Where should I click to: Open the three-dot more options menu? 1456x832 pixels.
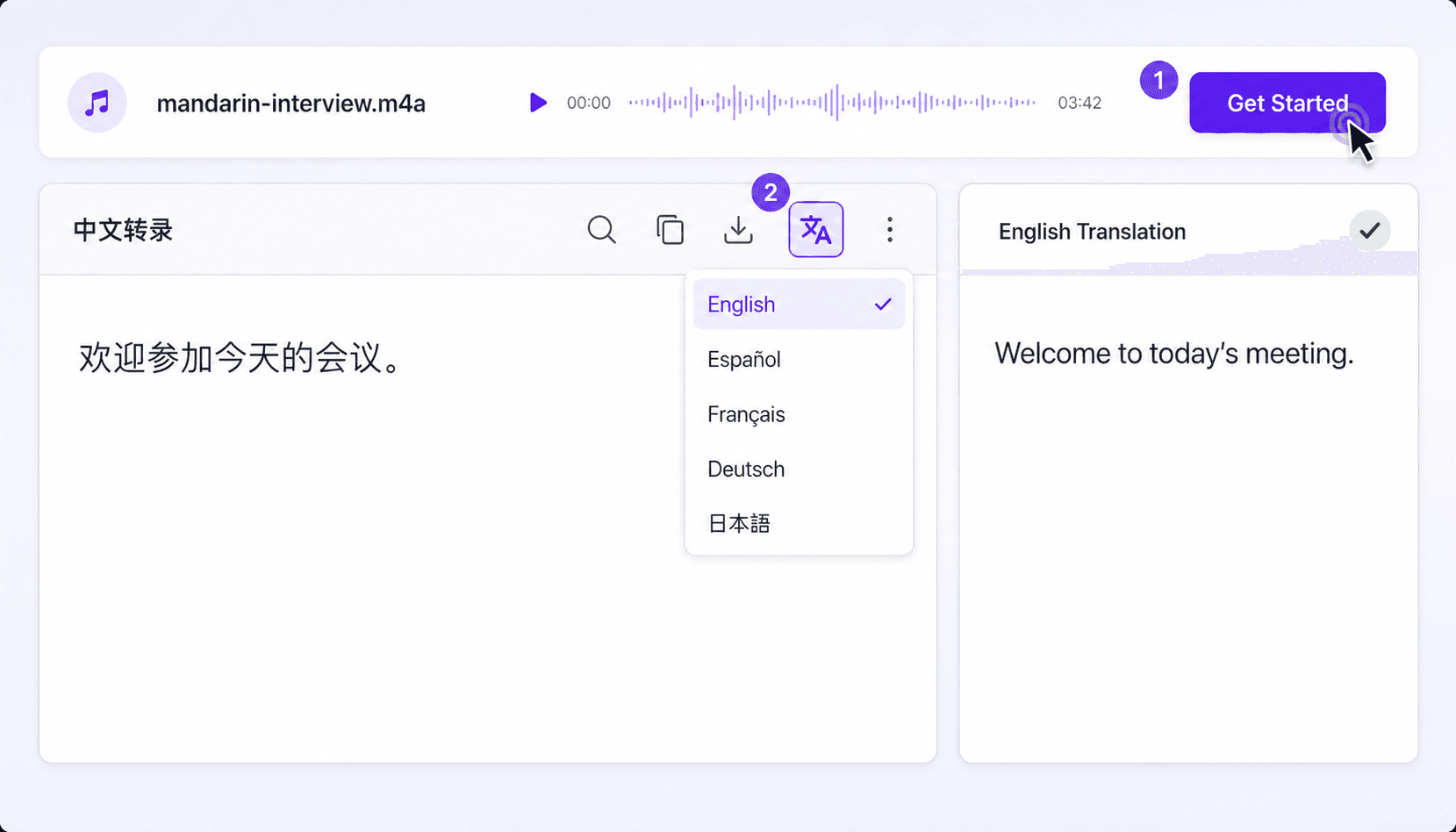890,230
